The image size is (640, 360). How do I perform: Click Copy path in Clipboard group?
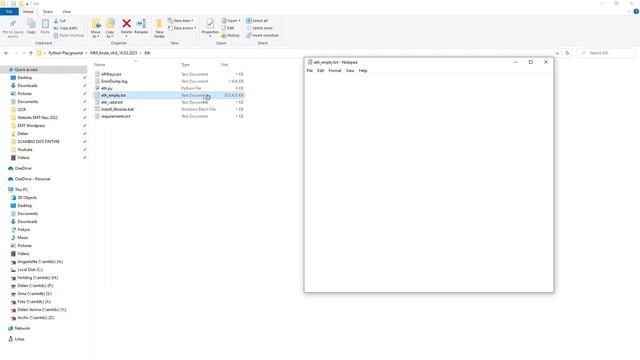coord(65,28)
